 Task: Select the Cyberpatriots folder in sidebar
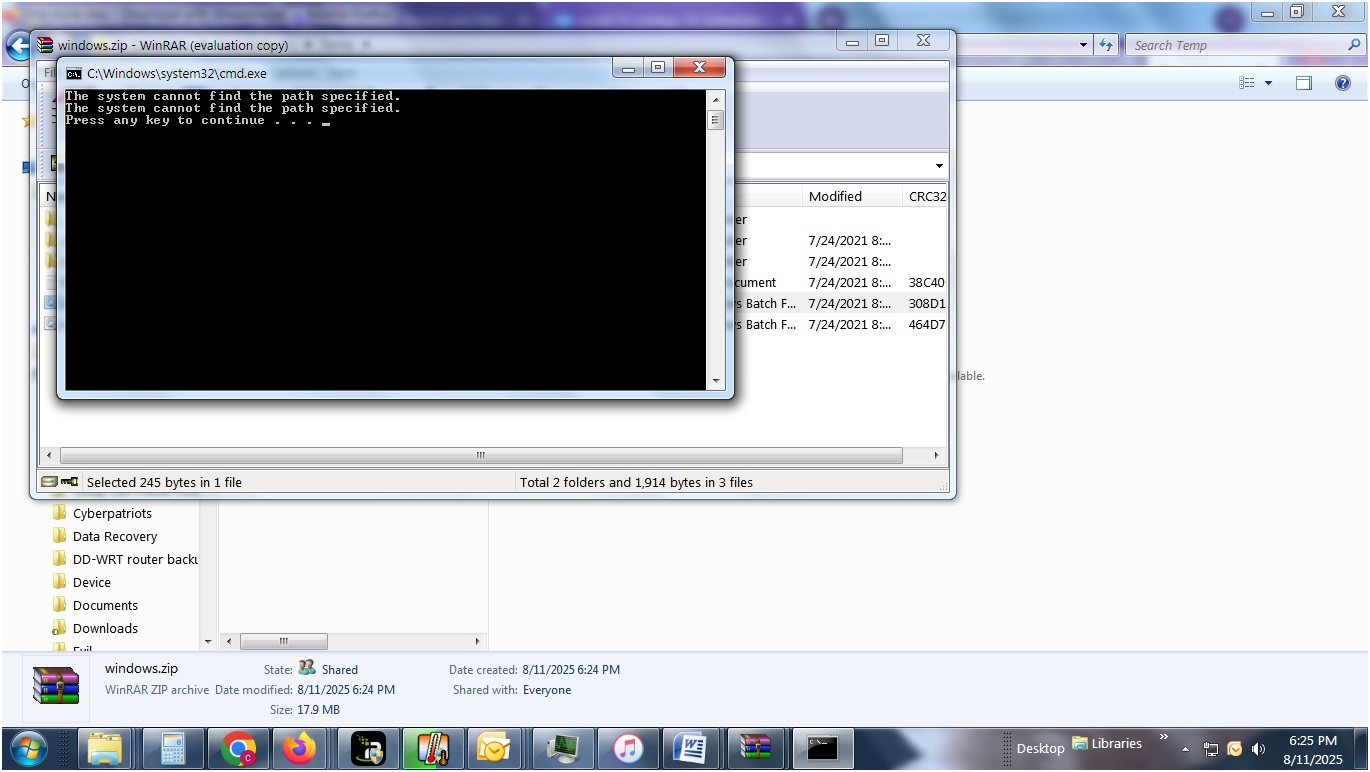click(112, 513)
